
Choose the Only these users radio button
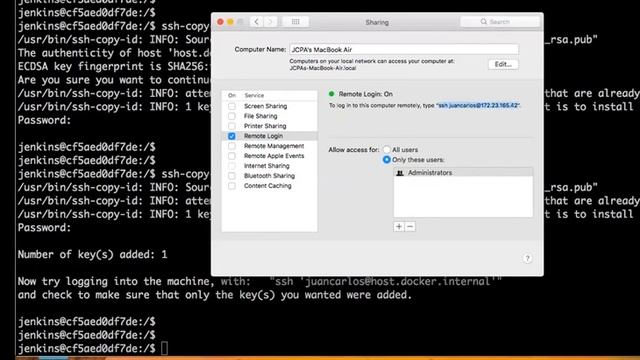tap(387, 160)
